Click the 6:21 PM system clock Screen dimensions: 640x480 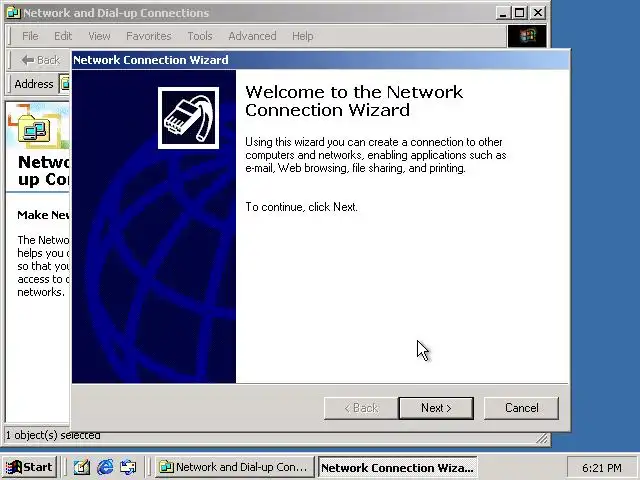point(602,468)
